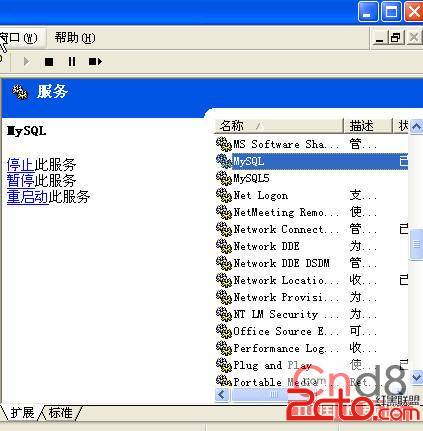Click the vertical scrollbar down arrow

coord(416,377)
